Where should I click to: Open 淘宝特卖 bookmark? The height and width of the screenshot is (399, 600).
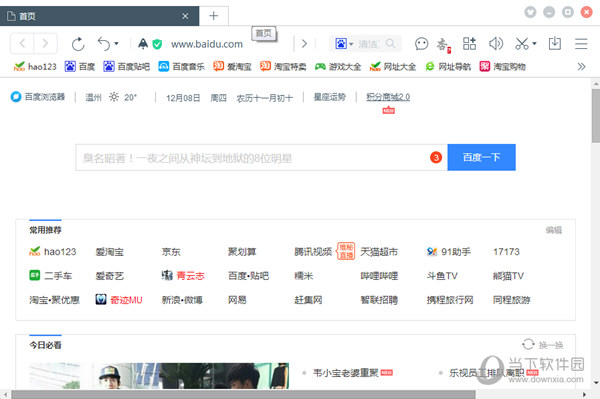tap(283, 67)
